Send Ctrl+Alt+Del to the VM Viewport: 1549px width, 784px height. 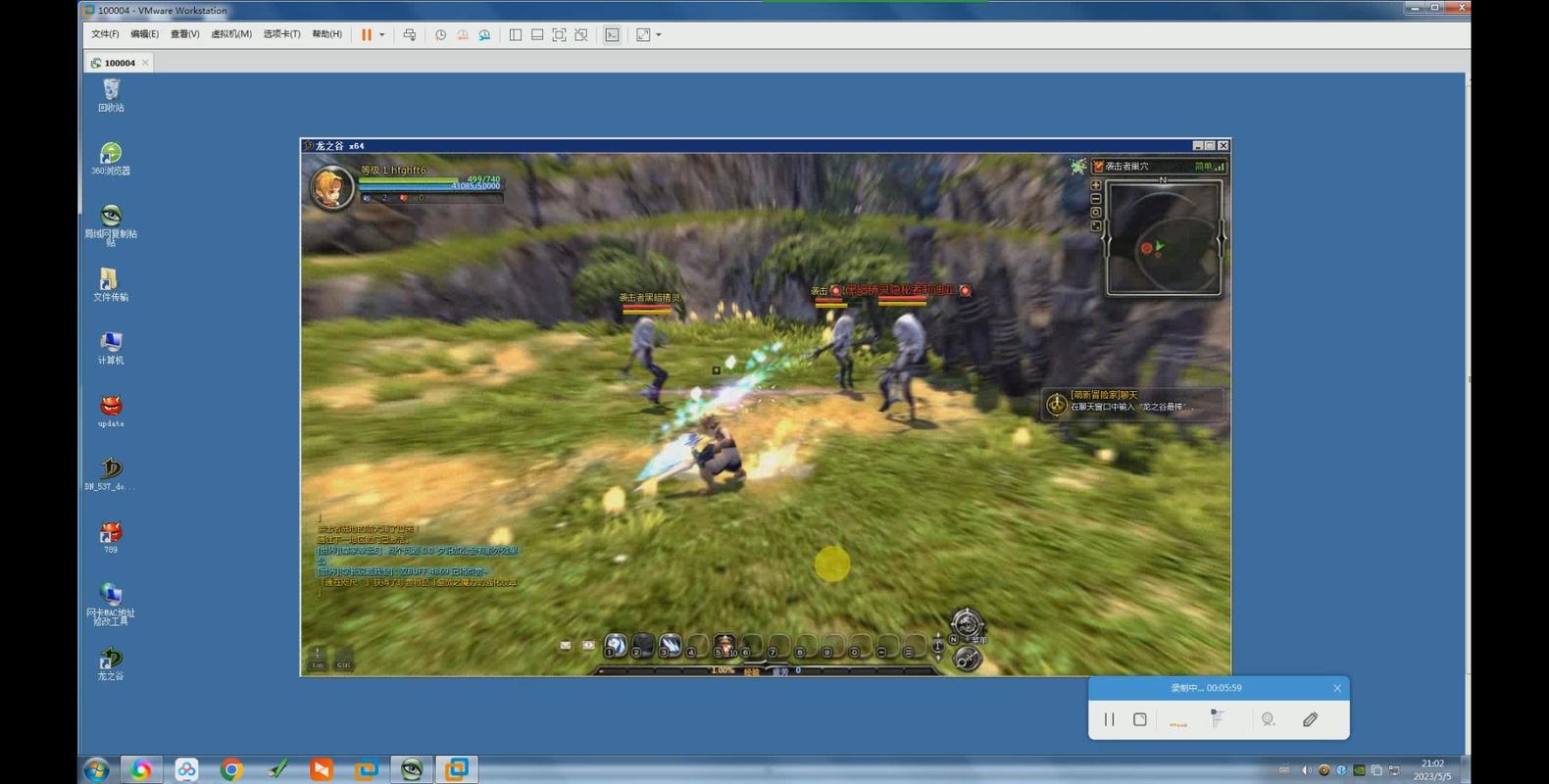click(x=410, y=34)
